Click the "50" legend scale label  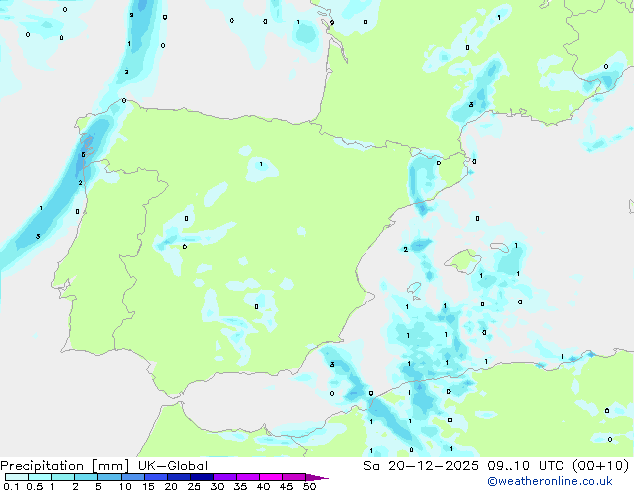point(310,486)
